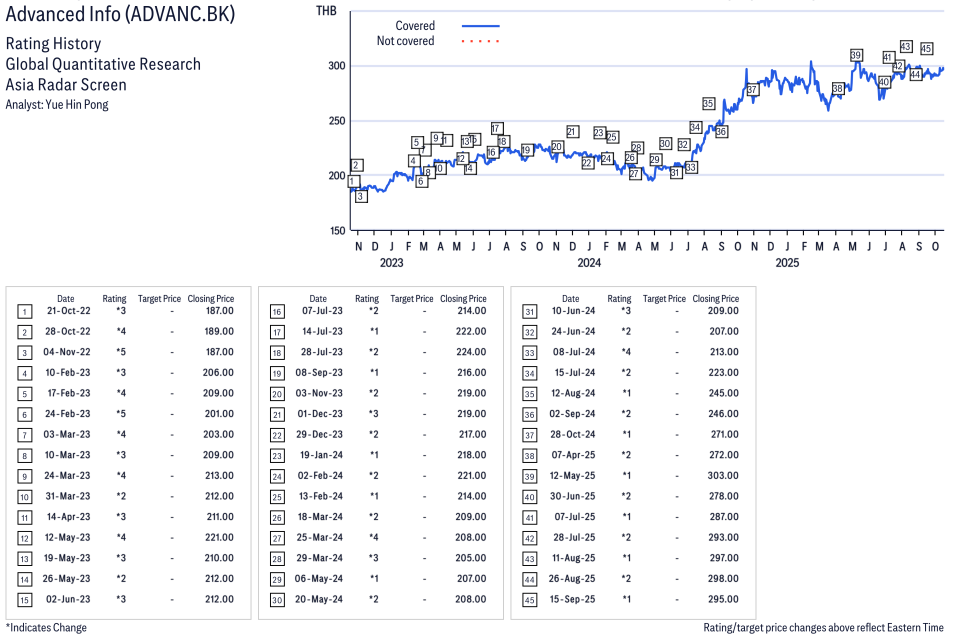Click the Target Price header in first table
Image resolution: width=955 pixels, height=634 pixels.
click(159, 298)
